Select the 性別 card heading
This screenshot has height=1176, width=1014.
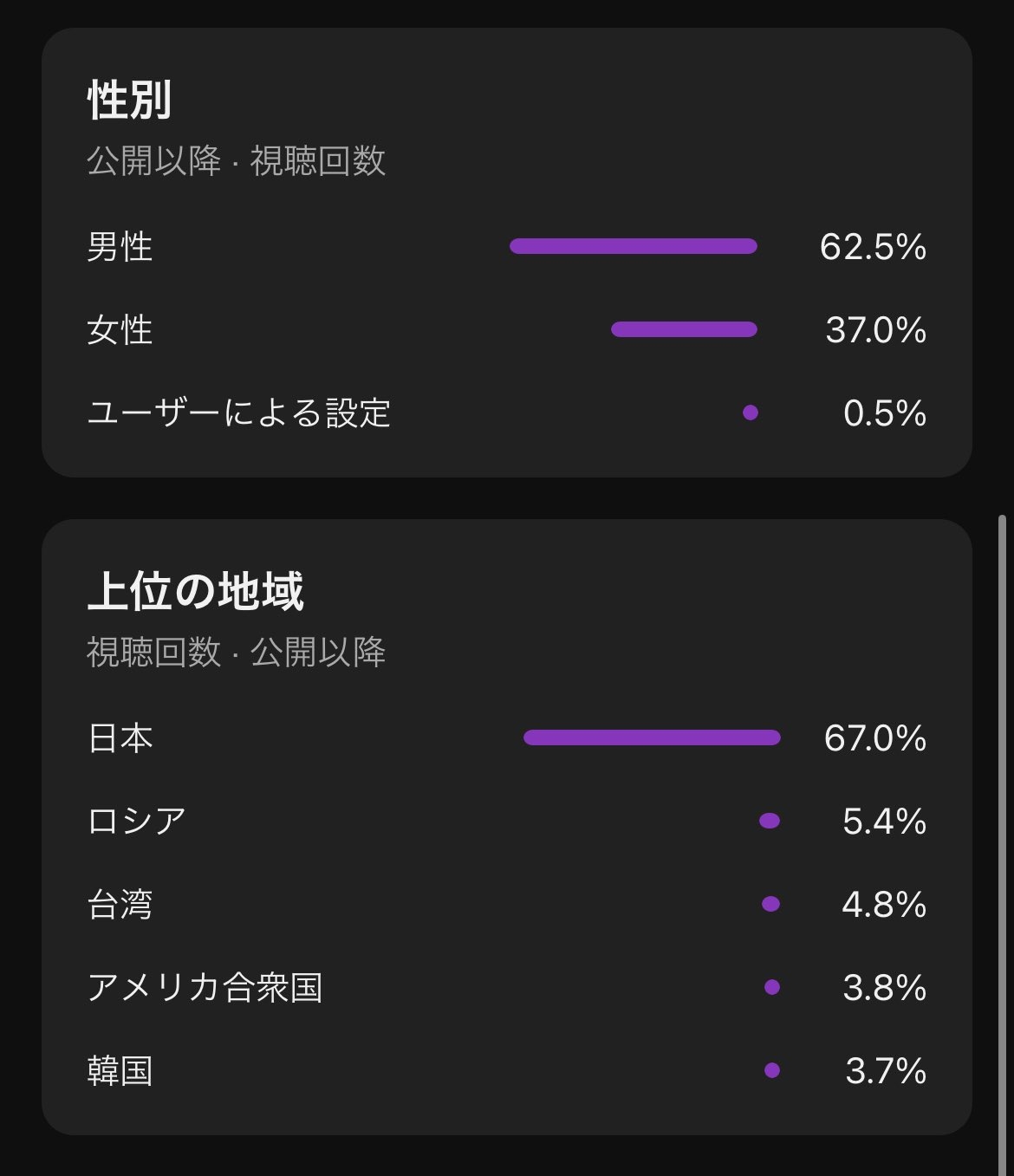tap(129, 100)
